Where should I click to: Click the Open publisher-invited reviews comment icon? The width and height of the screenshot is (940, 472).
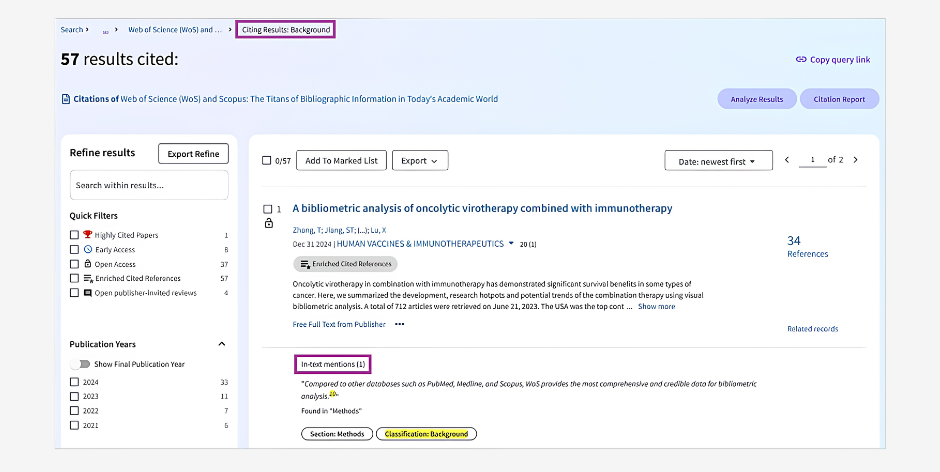click(x=88, y=293)
